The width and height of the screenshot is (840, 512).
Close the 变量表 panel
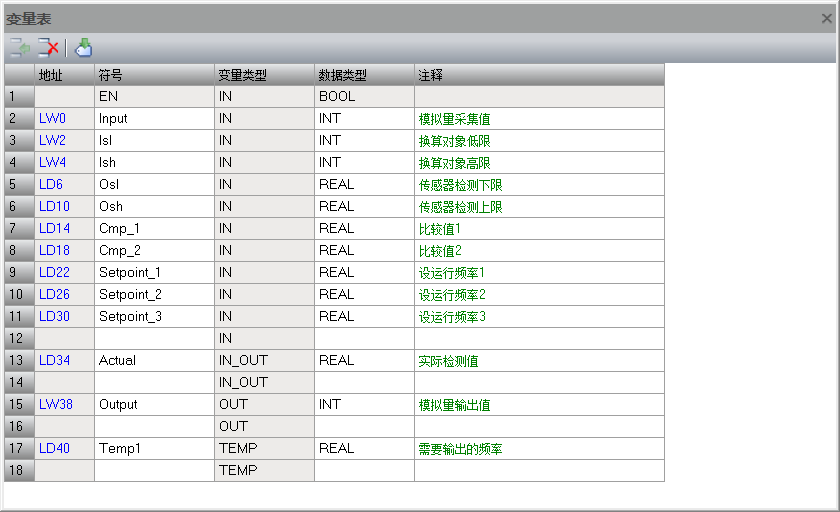[827, 19]
